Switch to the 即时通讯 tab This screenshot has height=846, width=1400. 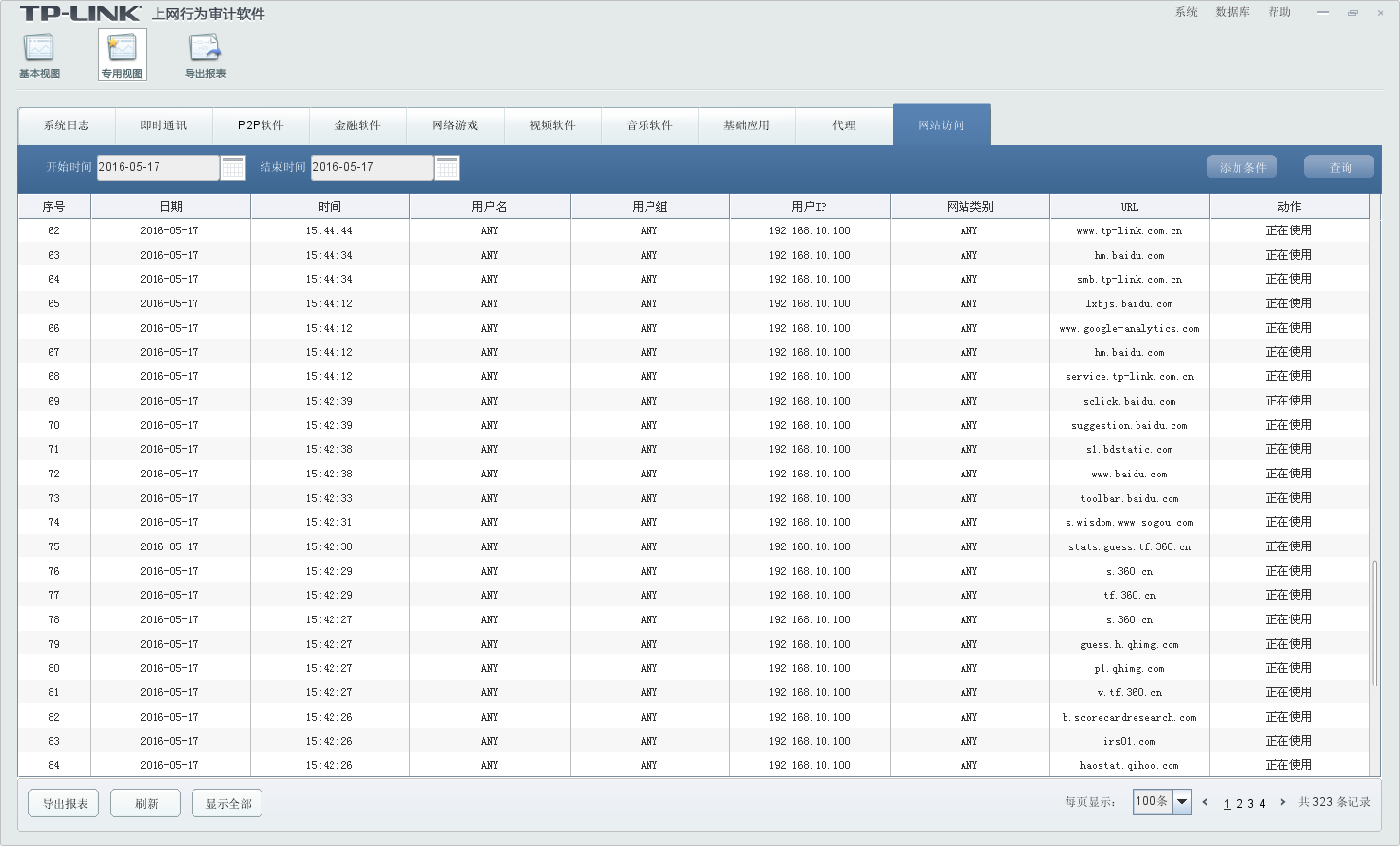tap(163, 125)
